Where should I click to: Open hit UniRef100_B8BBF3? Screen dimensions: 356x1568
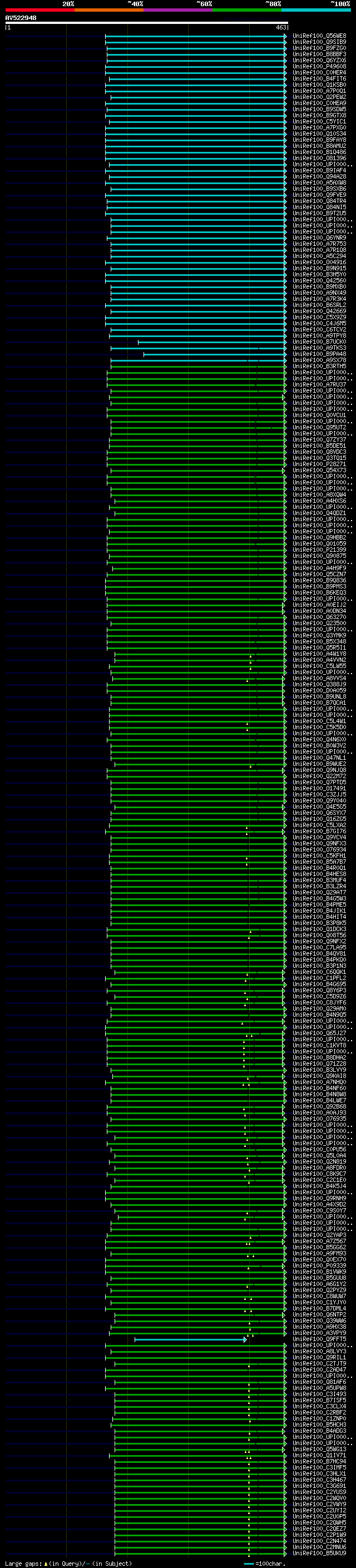(x=319, y=54)
